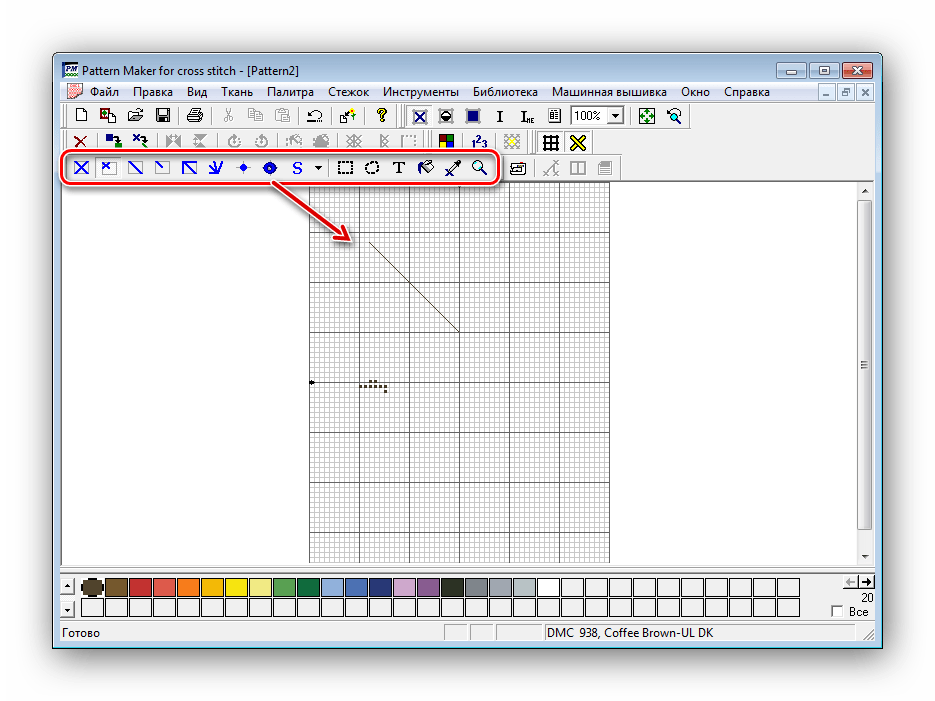
Task: Open the Стежок menu
Action: pyautogui.click(x=349, y=92)
